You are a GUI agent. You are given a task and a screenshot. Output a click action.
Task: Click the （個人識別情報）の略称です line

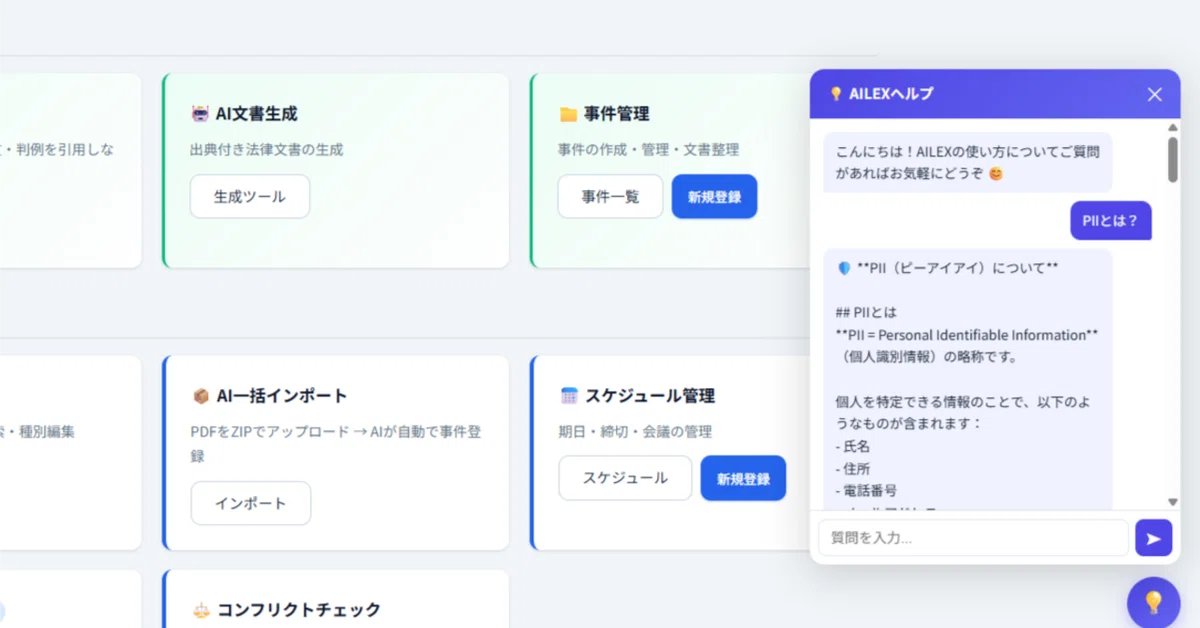[x=926, y=357]
